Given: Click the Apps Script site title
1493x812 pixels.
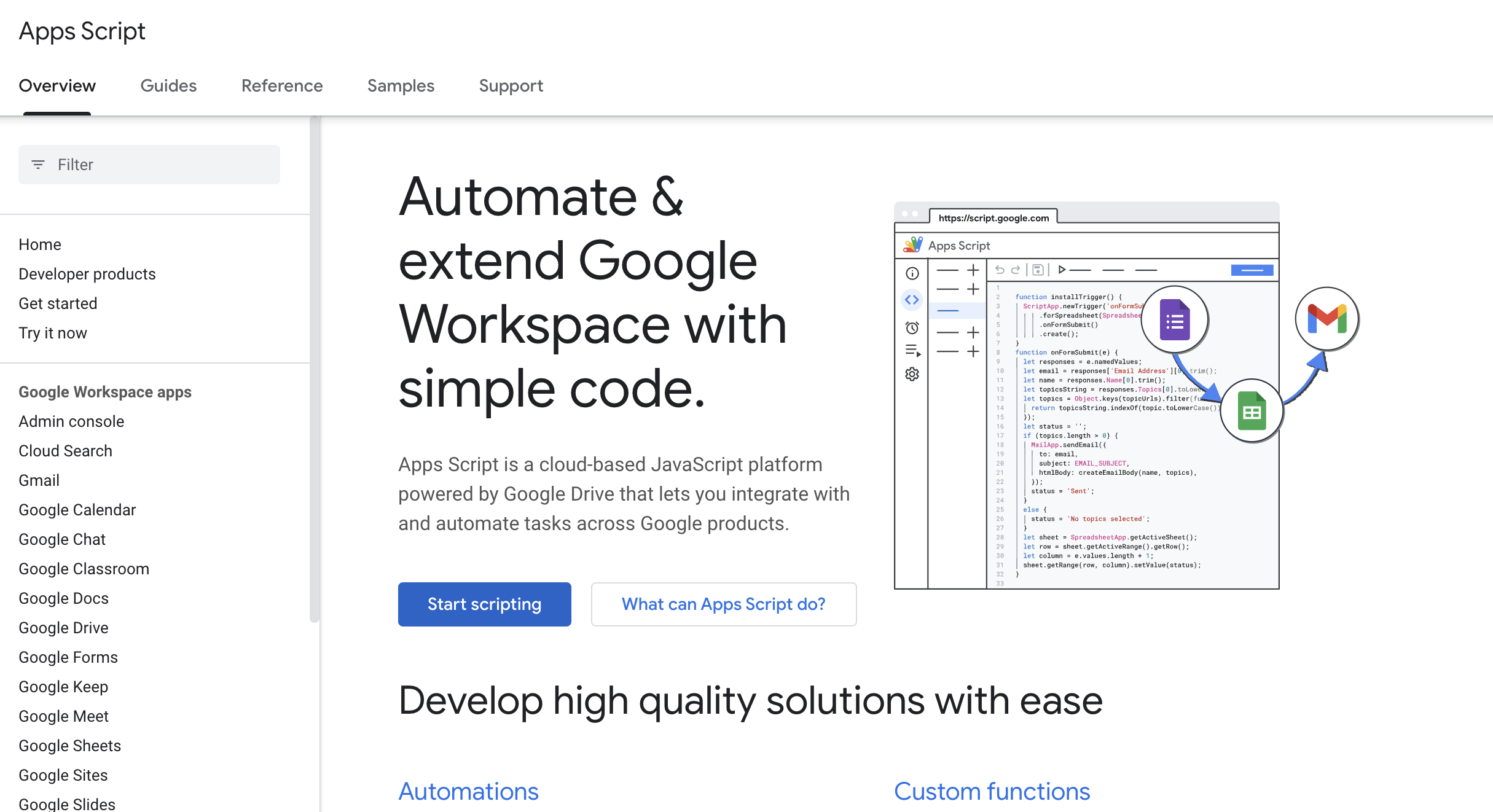Looking at the screenshot, I should (x=82, y=31).
